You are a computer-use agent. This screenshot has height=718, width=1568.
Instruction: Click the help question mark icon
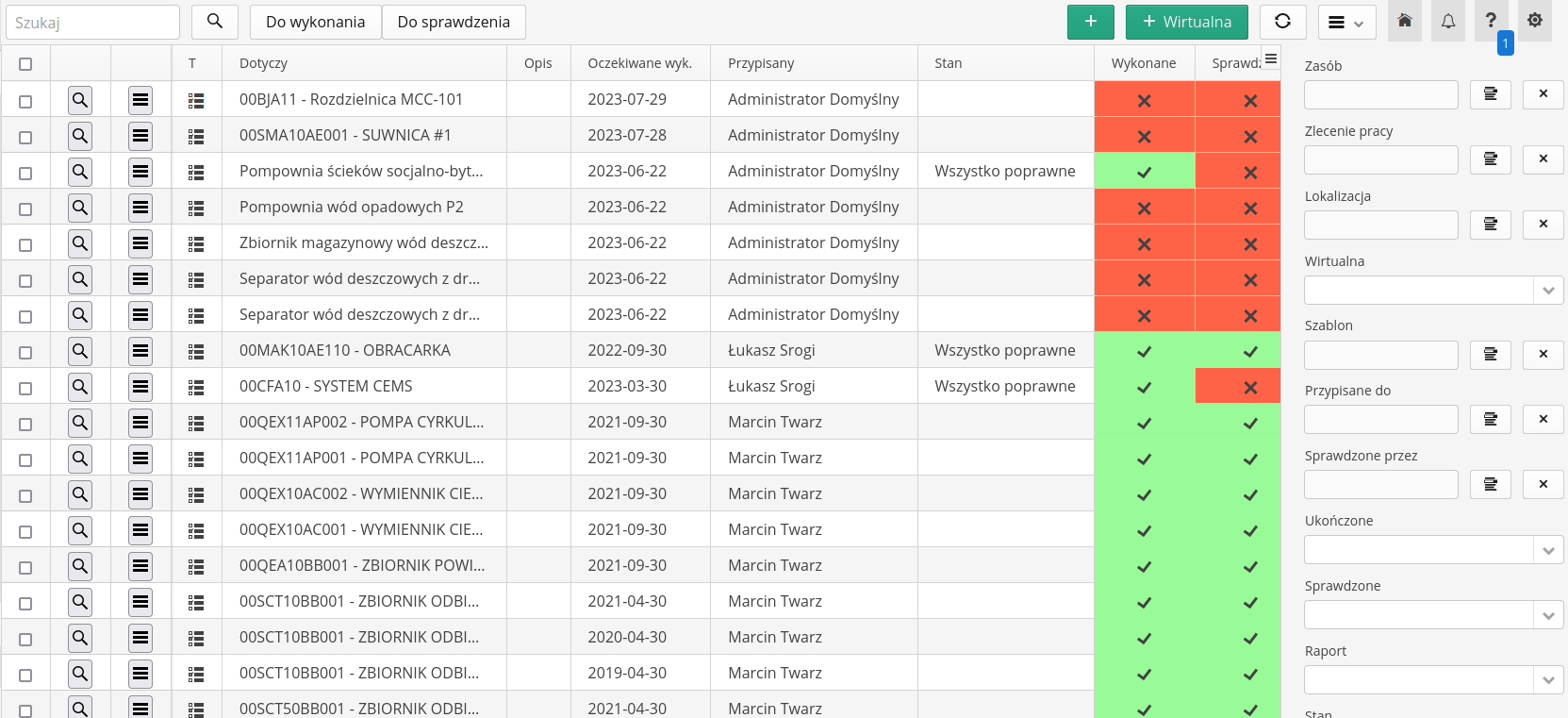(1491, 21)
